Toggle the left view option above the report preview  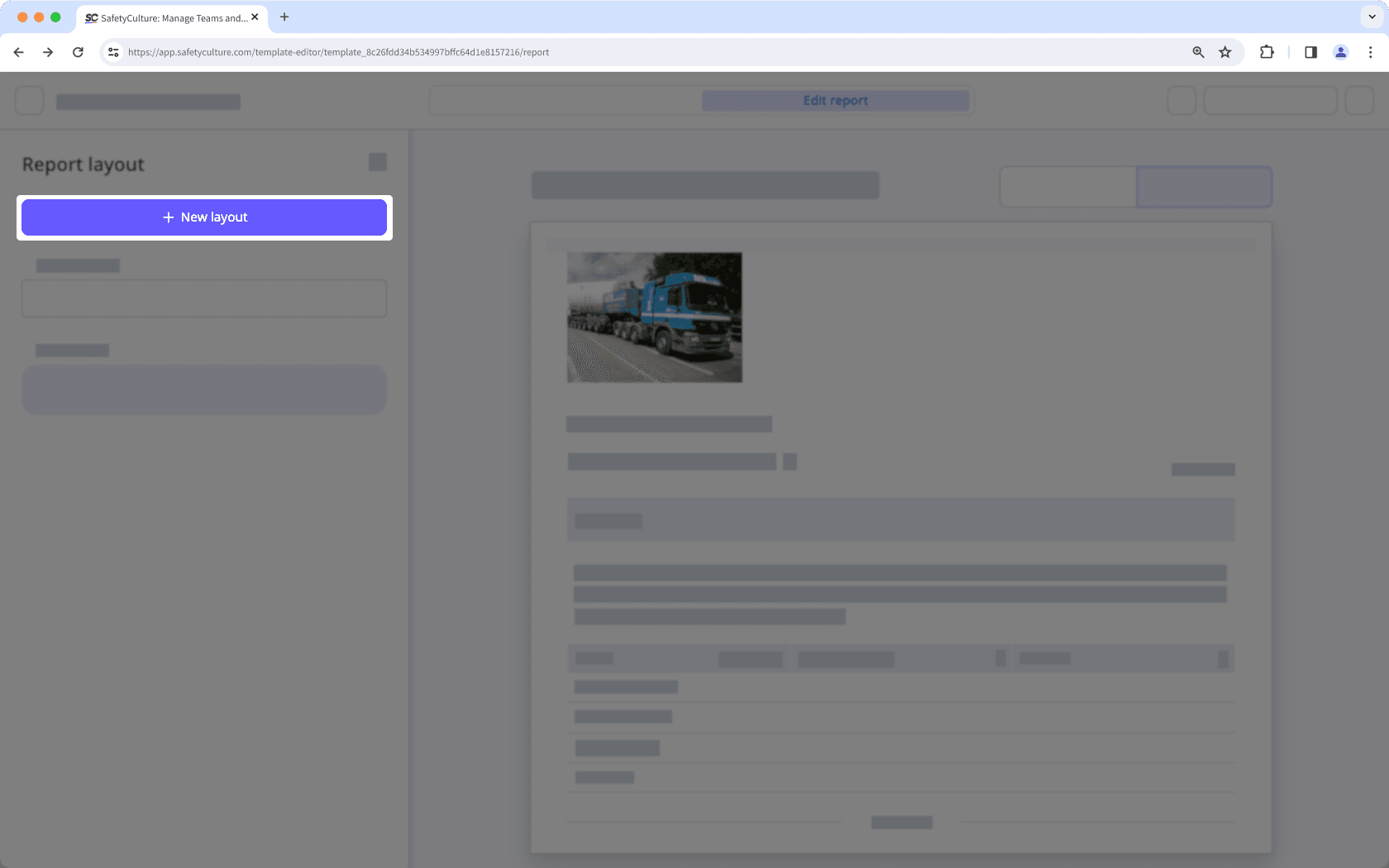1068,187
